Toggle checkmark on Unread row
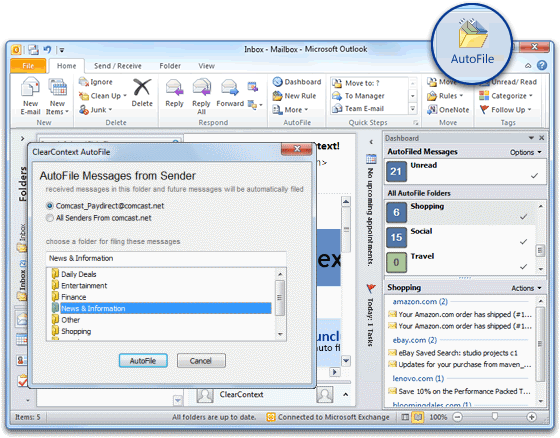The height and width of the screenshot is (438, 560). [534, 175]
